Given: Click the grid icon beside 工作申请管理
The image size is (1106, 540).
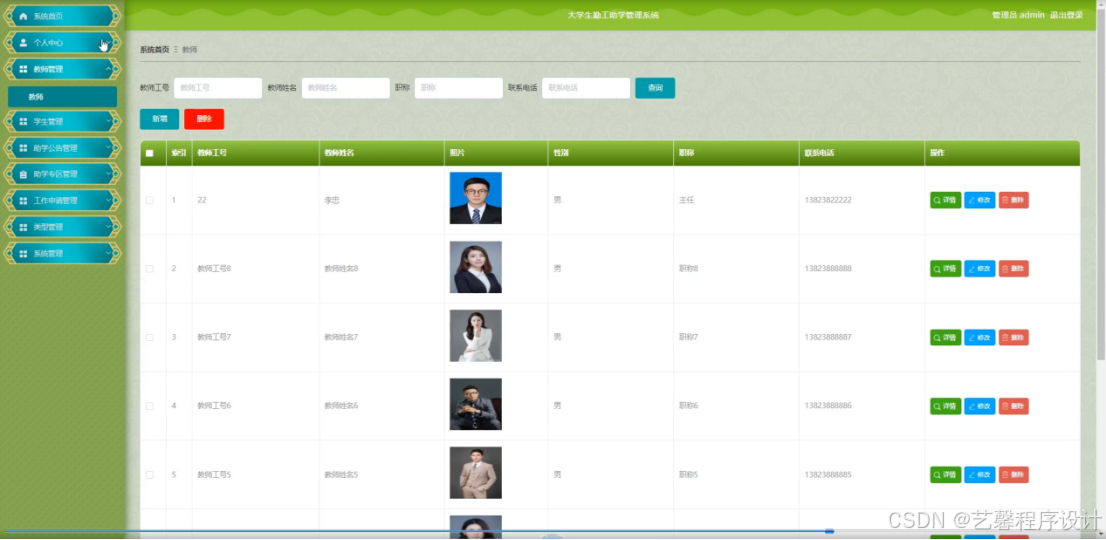Looking at the screenshot, I should tap(23, 201).
